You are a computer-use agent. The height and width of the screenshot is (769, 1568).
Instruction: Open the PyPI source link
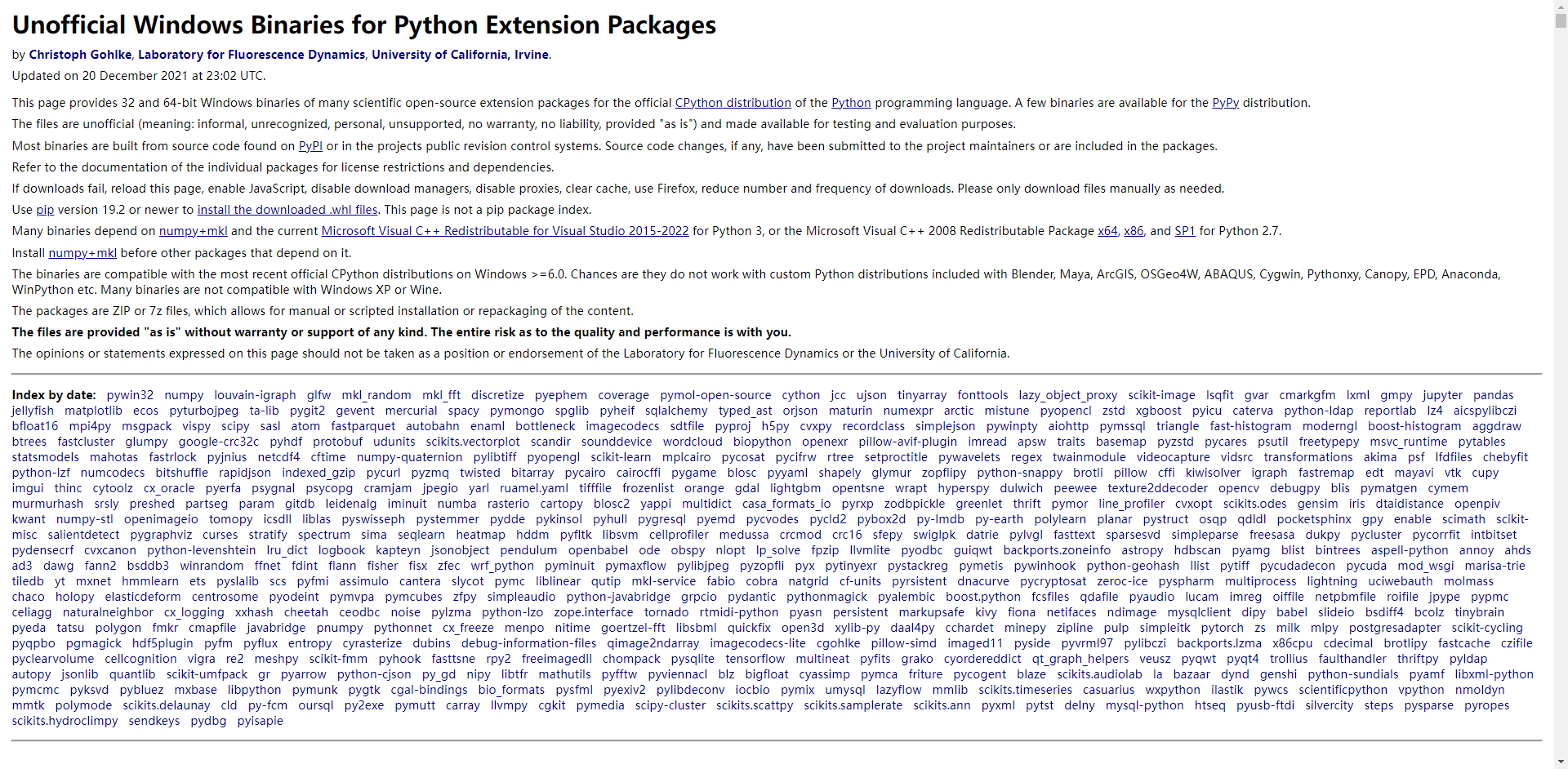[310, 146]
